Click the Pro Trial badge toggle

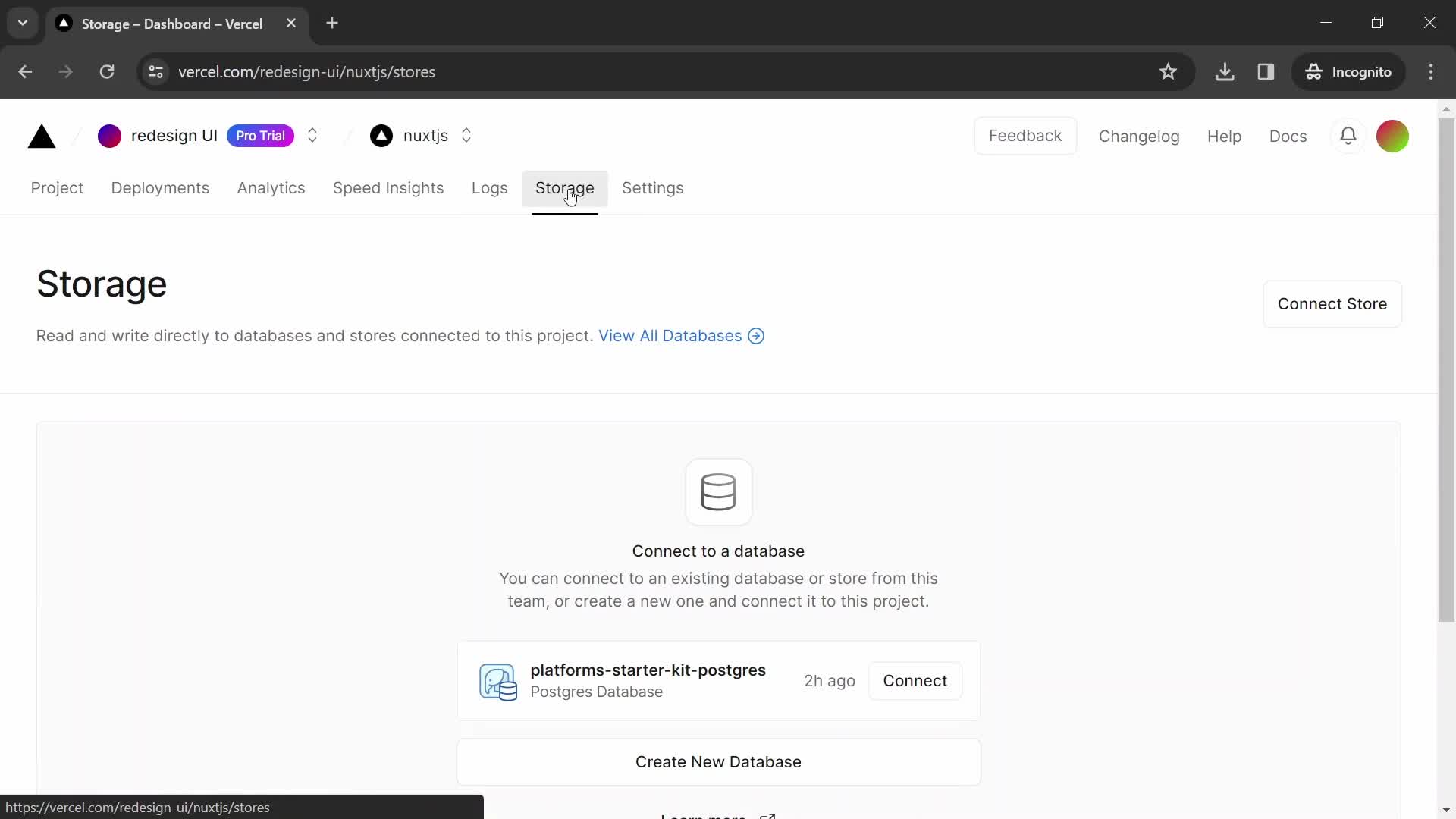(260, 135)
